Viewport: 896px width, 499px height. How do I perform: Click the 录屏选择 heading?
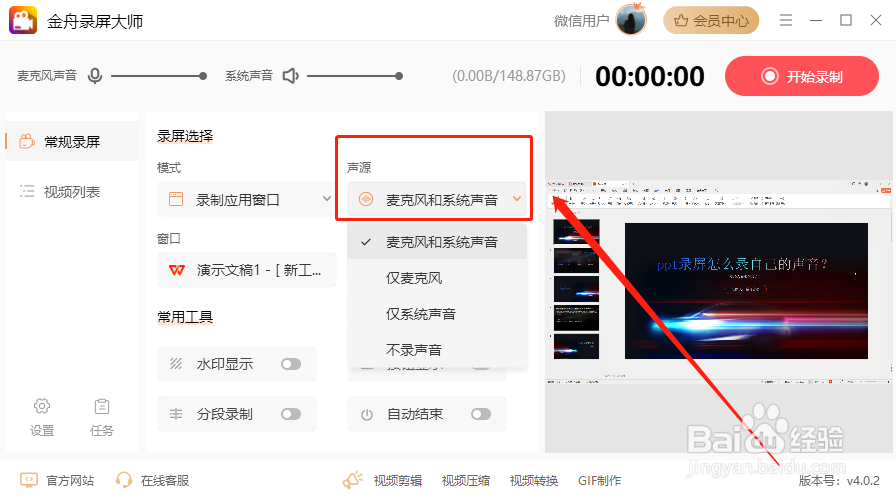coord(185,136)
